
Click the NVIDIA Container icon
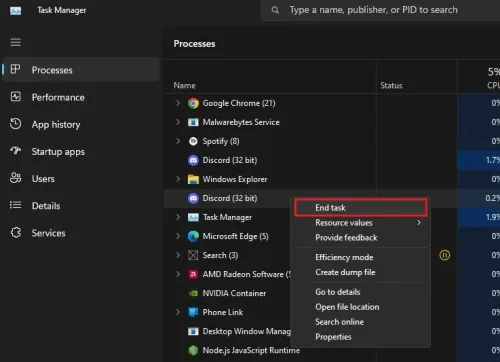tap(193, 293)
